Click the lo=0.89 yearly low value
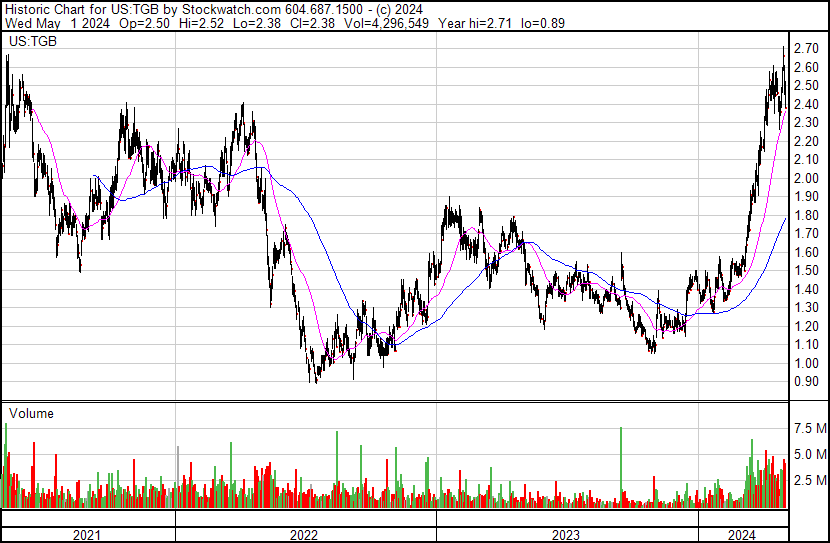Viewport: 830px width, 543px height. click(x=543, y=23)
